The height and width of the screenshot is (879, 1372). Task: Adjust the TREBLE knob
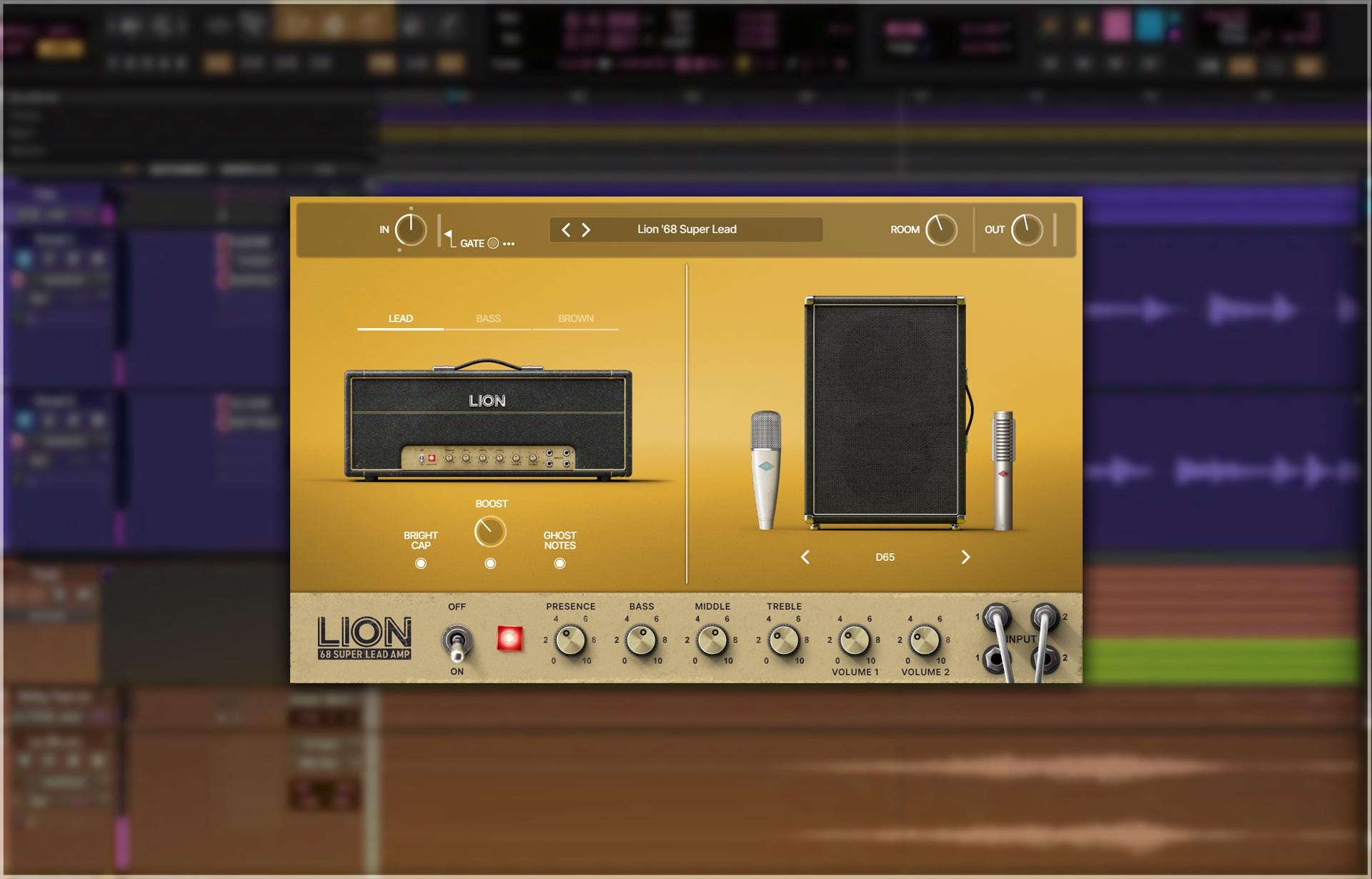(x=784, y=641)
